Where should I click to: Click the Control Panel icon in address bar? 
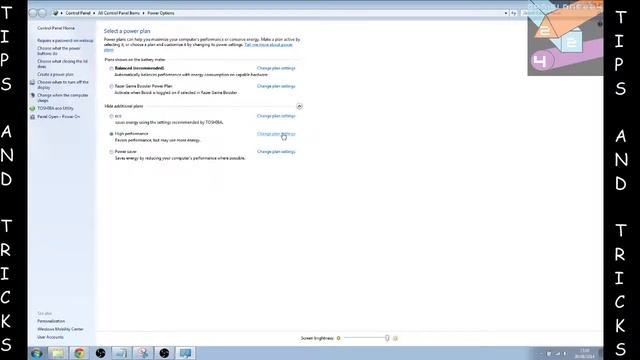tap(56, 13)
